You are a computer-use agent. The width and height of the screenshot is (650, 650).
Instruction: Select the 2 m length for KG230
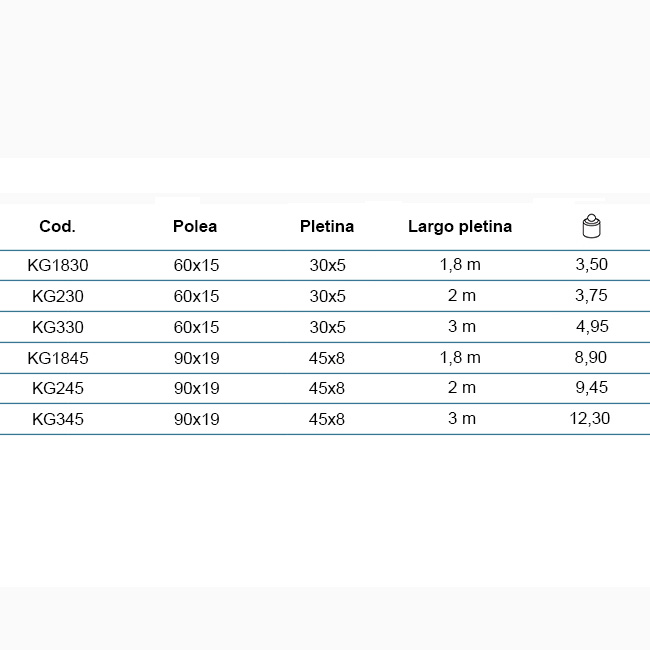(462, 296)
